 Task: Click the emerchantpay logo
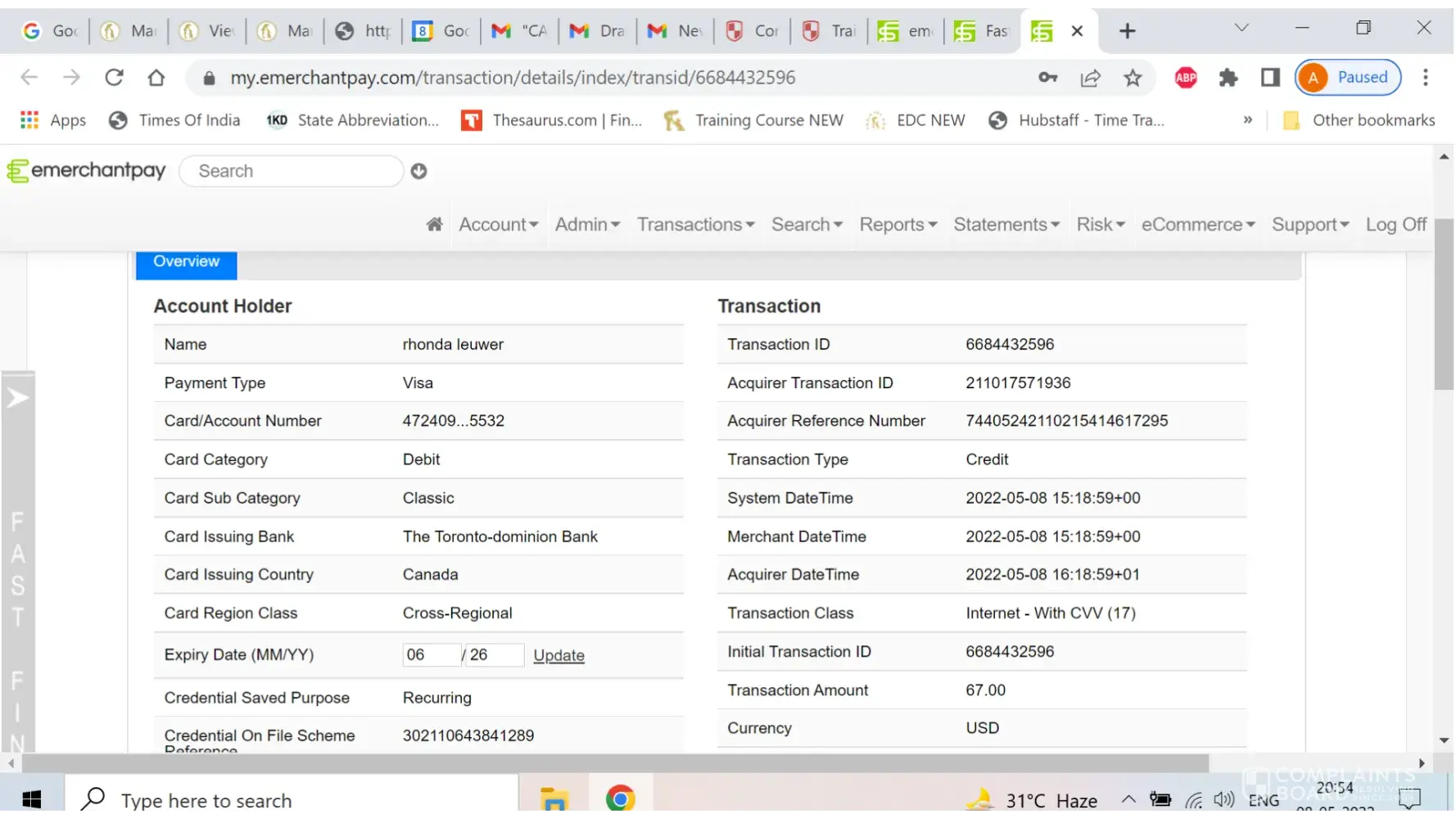87,170
